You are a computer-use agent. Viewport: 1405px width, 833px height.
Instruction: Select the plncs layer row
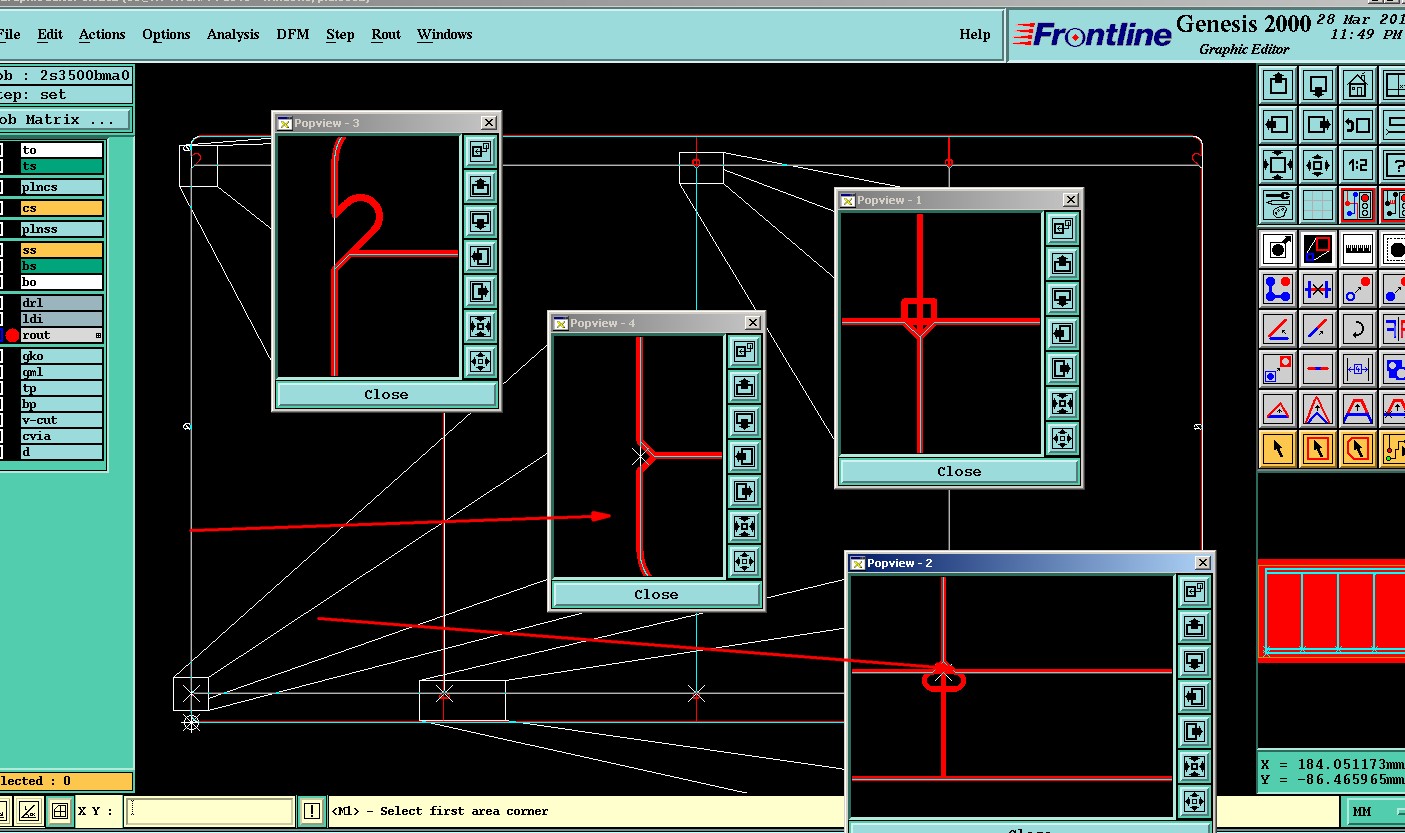[61, 187]
